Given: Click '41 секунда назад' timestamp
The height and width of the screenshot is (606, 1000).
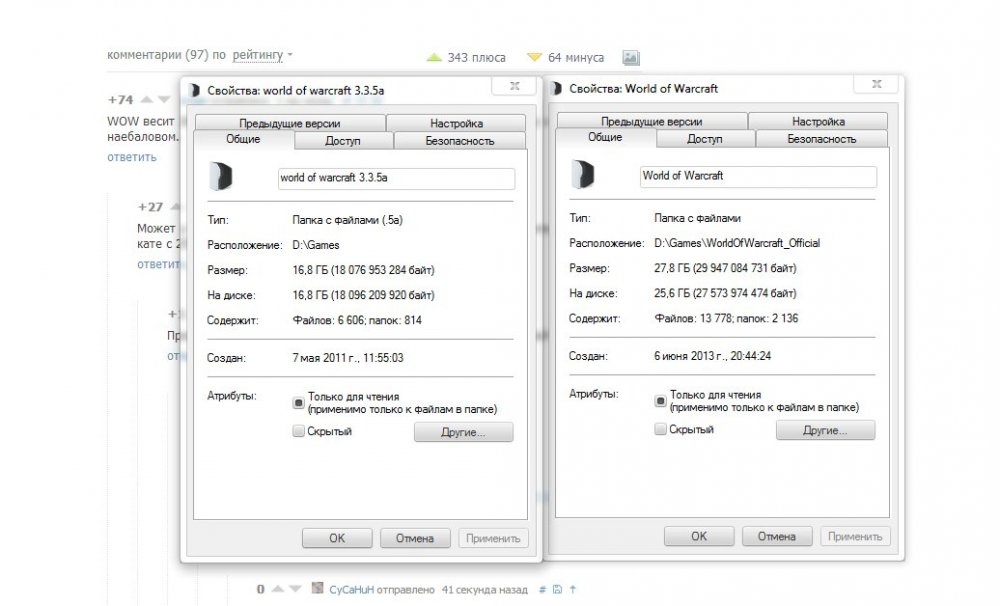Looking at the screenshot, I should 485,589.
